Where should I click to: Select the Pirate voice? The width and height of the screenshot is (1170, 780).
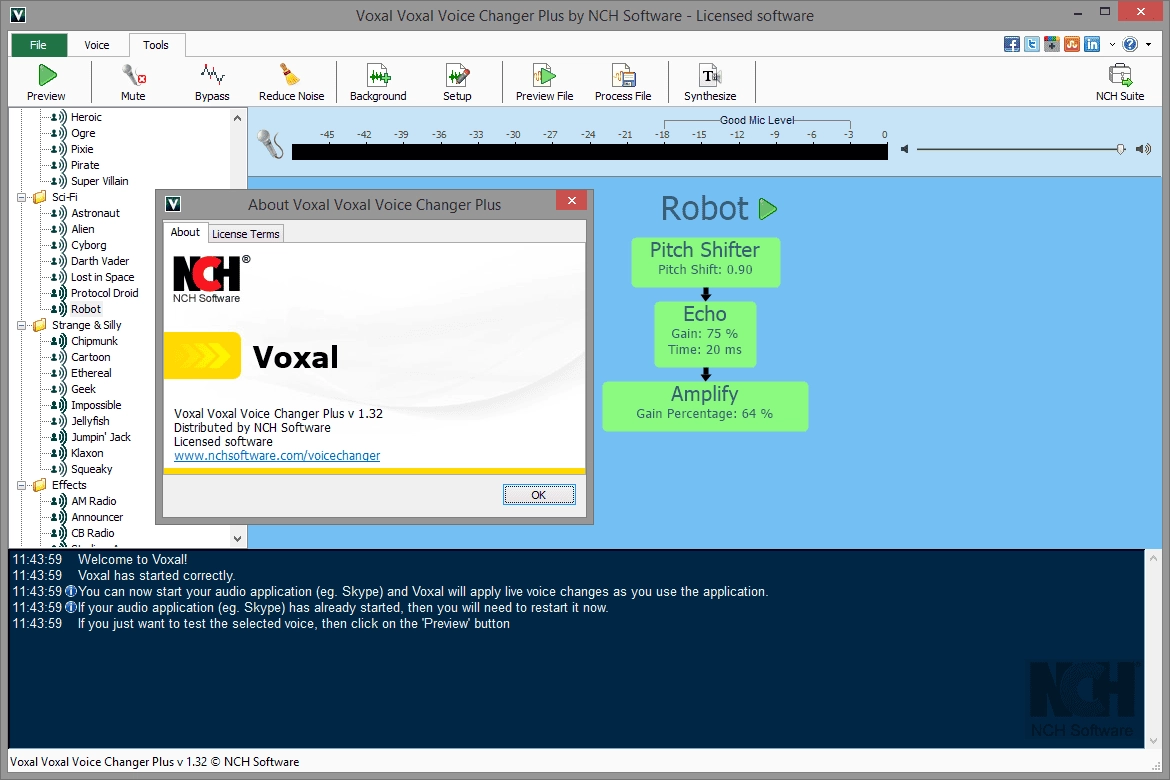(85, 165)
